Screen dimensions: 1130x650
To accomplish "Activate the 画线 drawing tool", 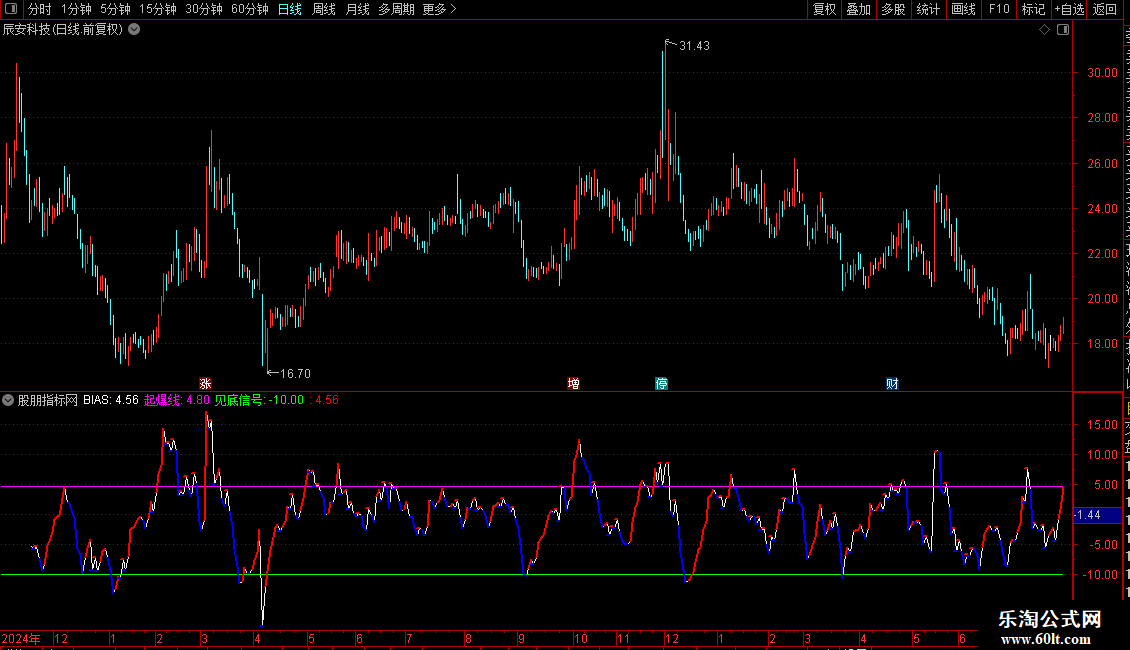I will pos(964,9).
